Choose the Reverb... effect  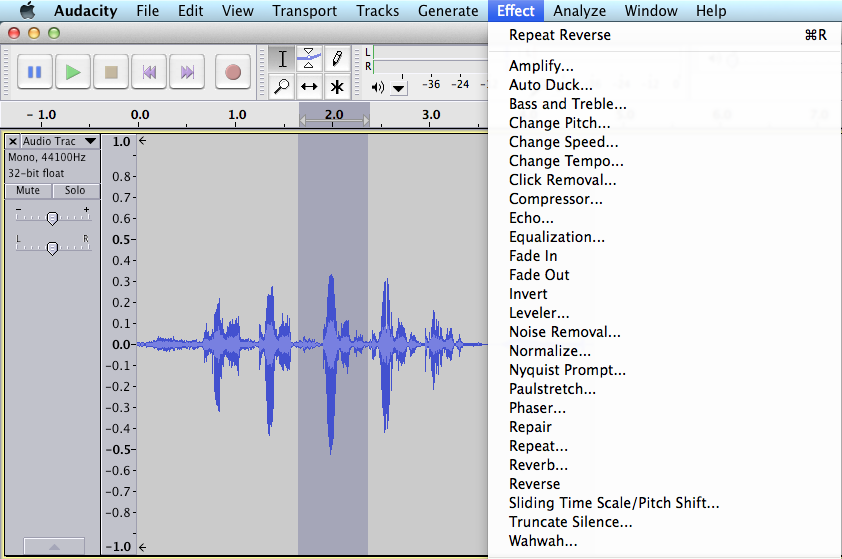[x=665, y=465]
